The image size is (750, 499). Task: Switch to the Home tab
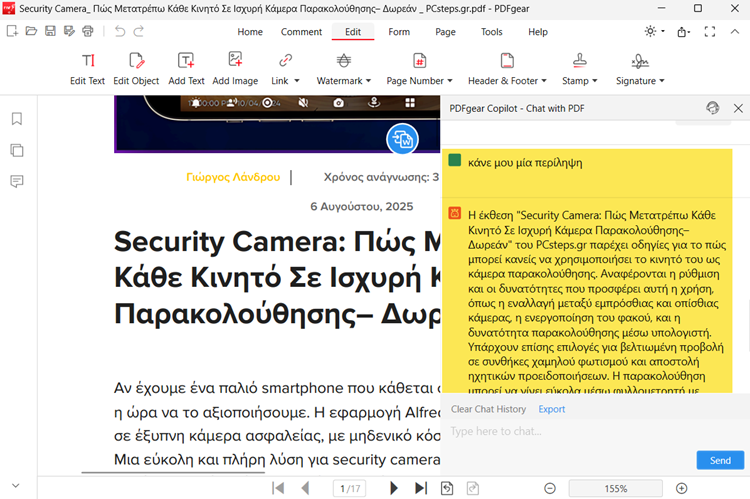tap(250, 32)
